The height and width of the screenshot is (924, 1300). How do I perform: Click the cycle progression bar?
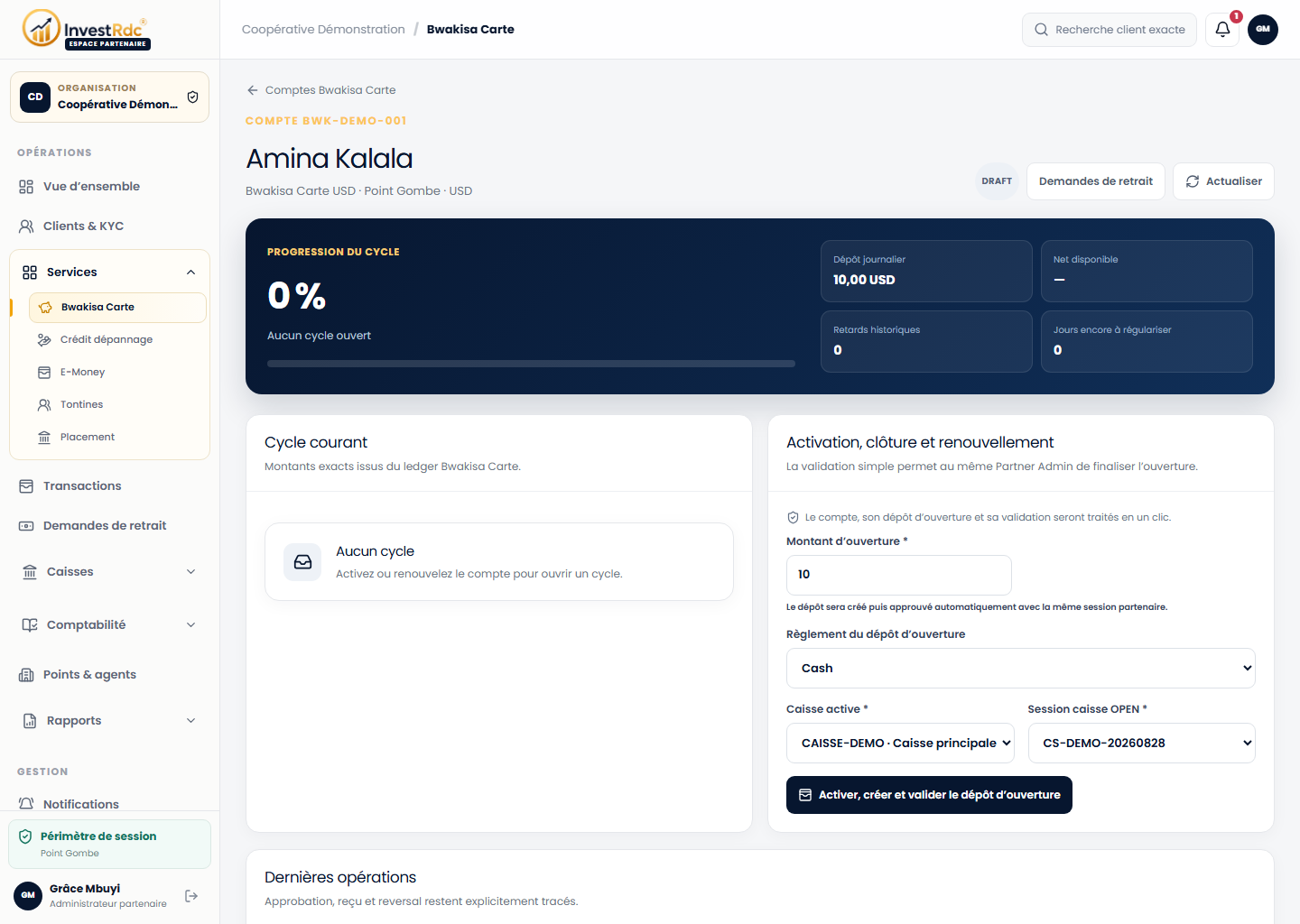[x=531, y=364]
